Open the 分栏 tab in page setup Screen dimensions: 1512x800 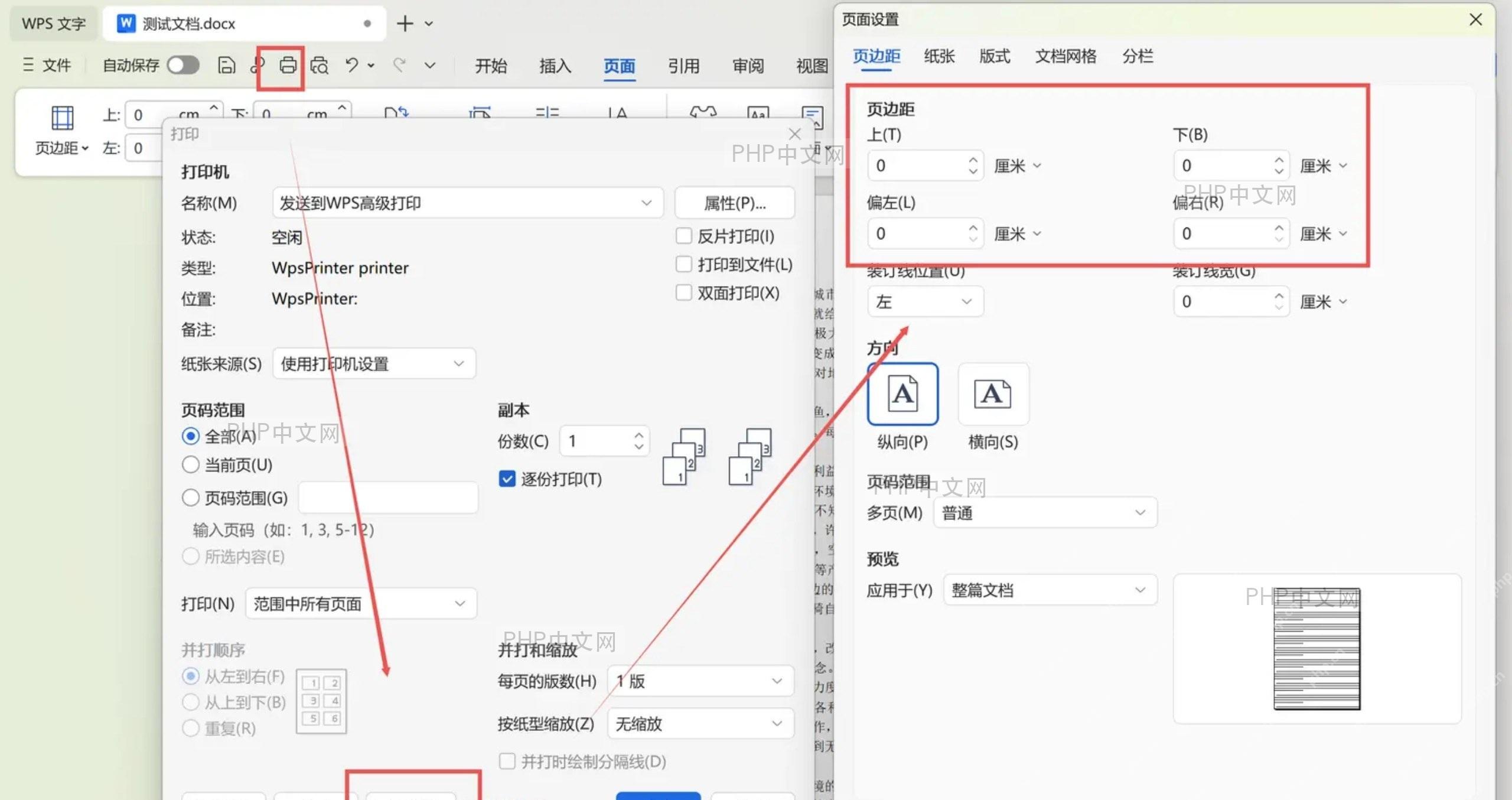point(1138,56)
